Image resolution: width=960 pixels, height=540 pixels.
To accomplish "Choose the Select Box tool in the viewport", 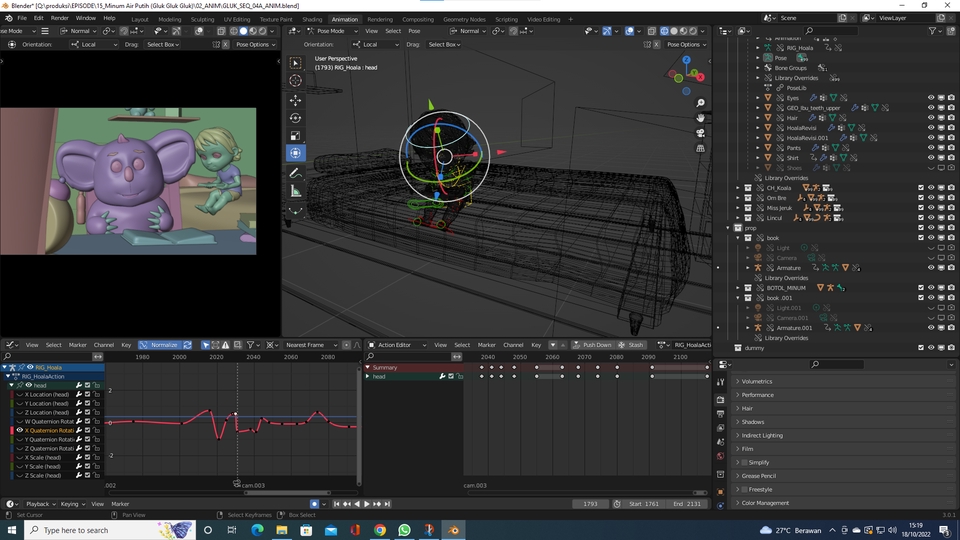I will (x=296, y=63).
